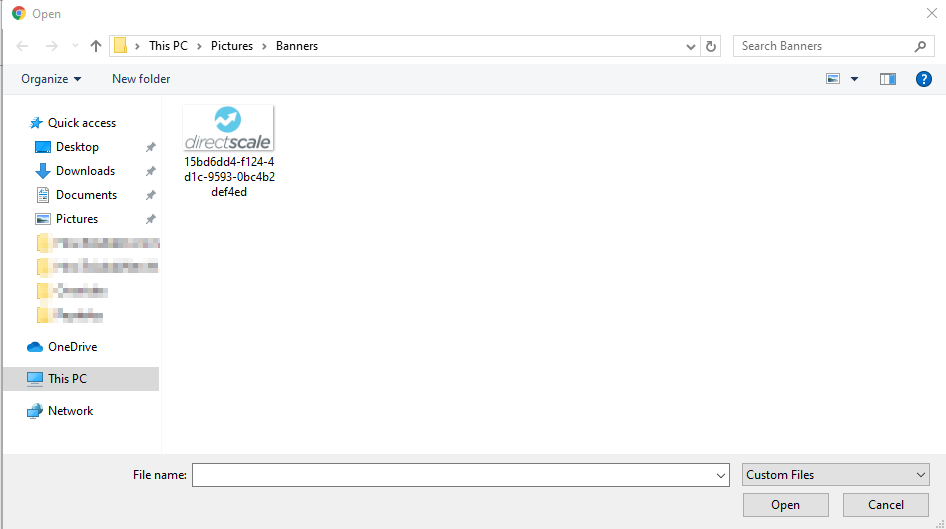Click New folder in the toolbar

[x=141, y=79]
